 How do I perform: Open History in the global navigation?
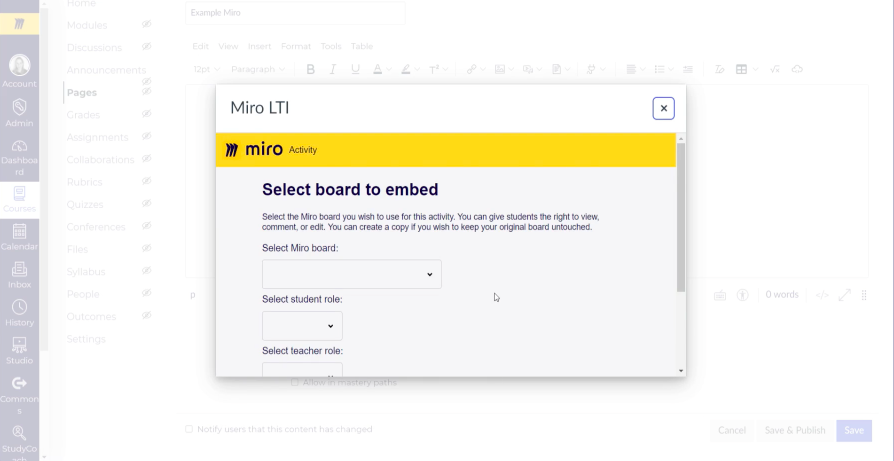[x=19, y=313]
